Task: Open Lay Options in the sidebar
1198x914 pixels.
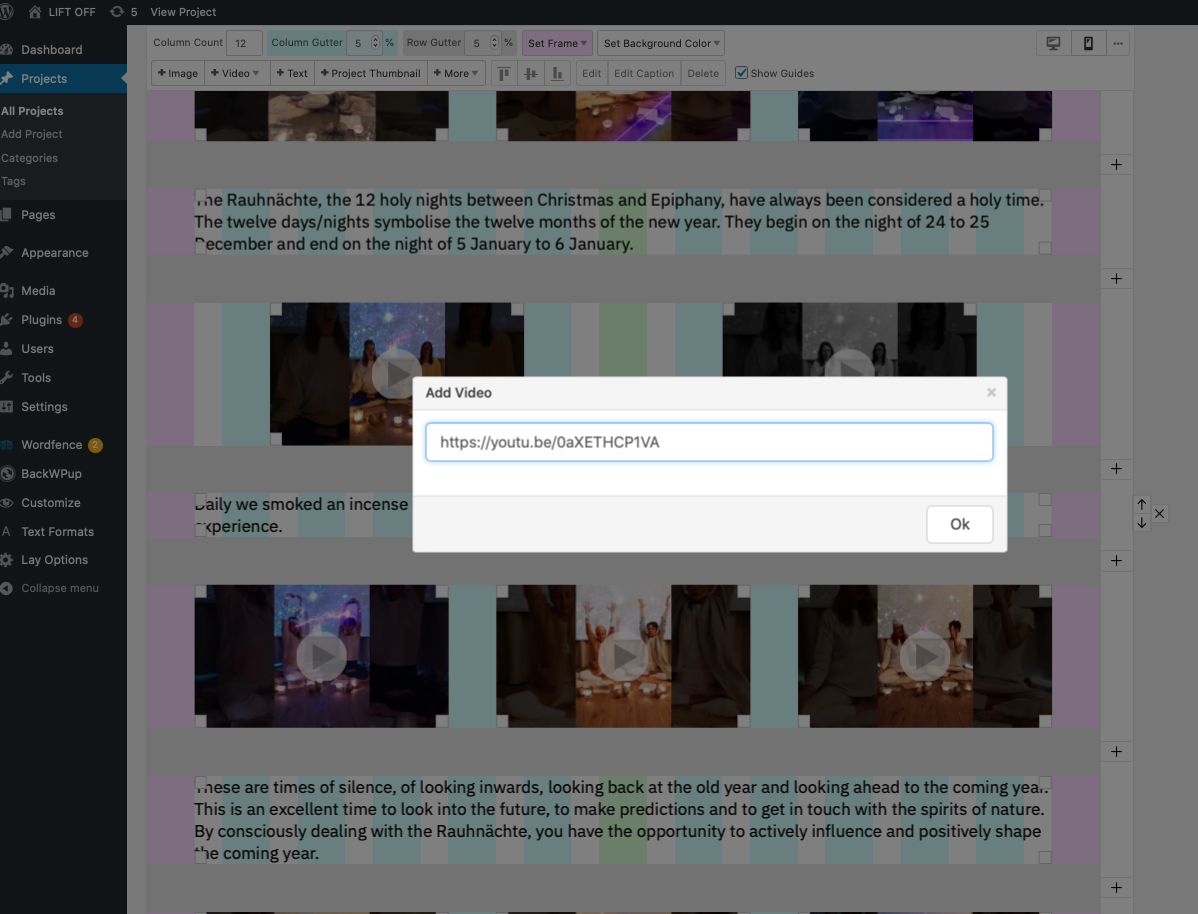Action: [x=54, y=560]
